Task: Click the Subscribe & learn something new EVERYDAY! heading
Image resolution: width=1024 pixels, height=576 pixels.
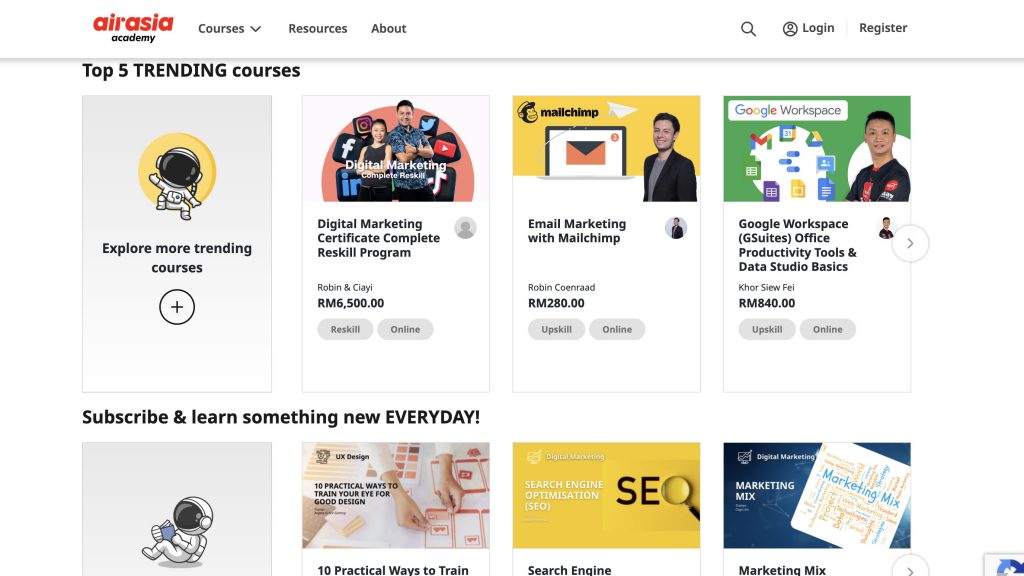Action: (x=281, y=417)
